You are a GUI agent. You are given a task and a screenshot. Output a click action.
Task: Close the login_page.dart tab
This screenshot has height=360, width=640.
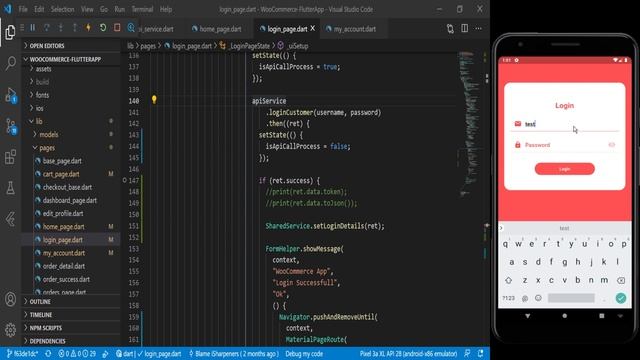point(313,28)
